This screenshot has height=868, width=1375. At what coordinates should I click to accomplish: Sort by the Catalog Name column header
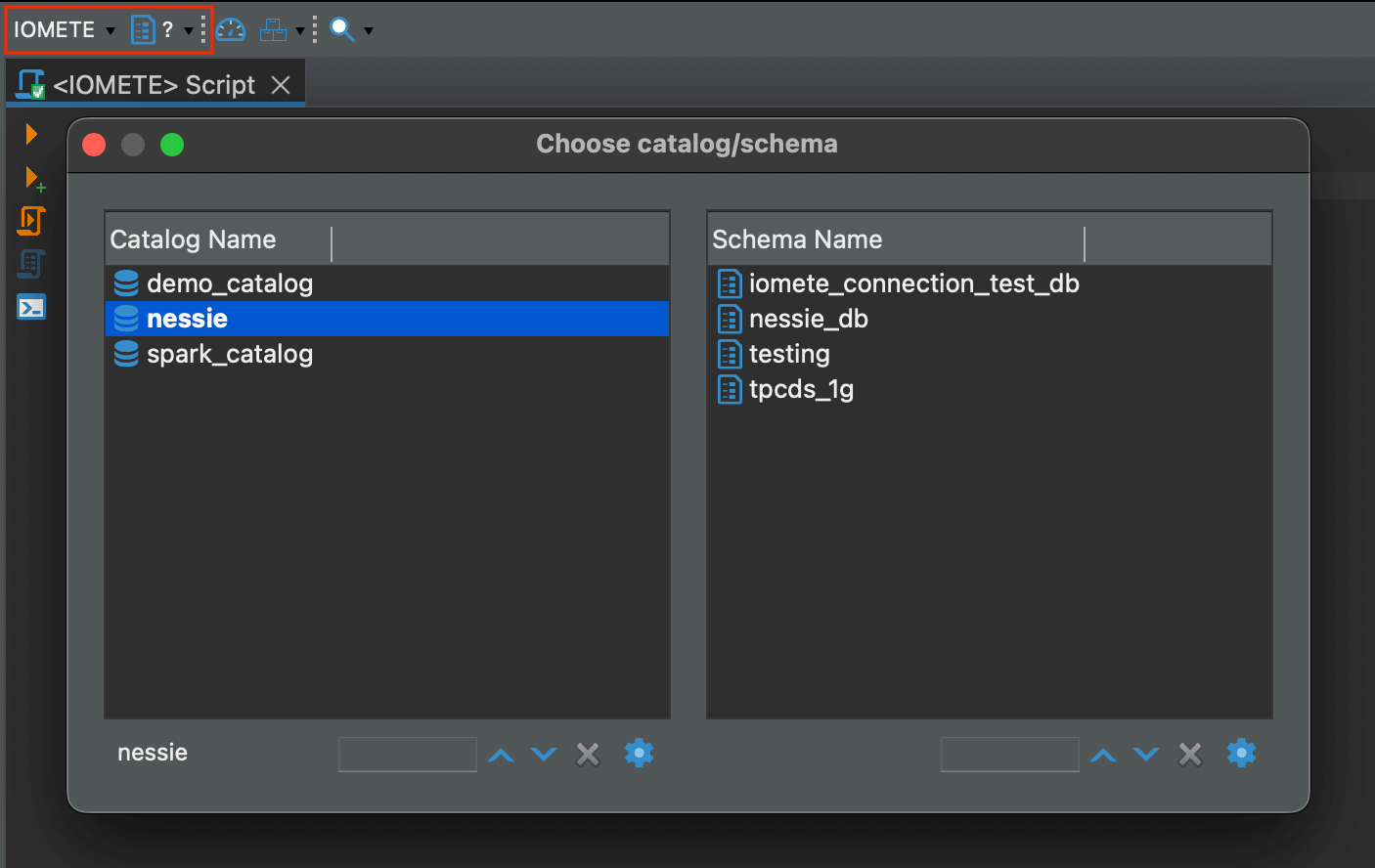(219, 239)
